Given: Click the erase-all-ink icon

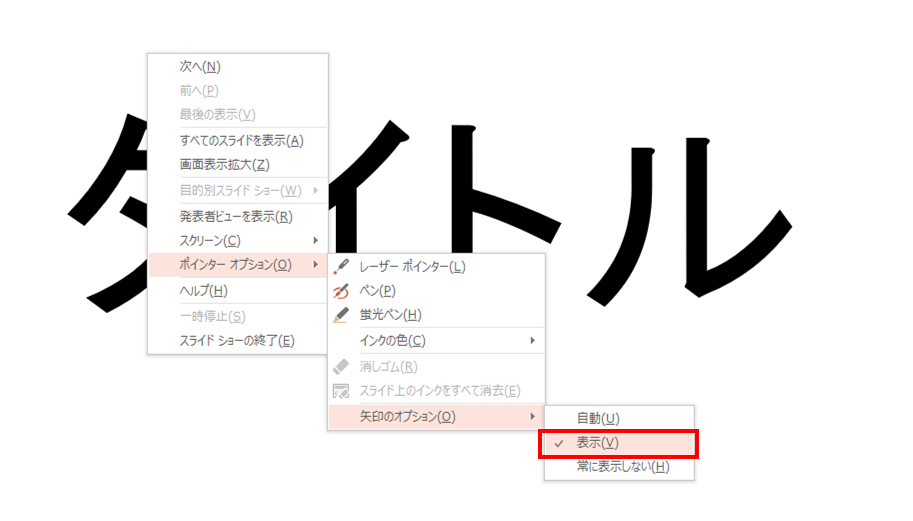Looking at the screenshot, I should tap(341, 391).
